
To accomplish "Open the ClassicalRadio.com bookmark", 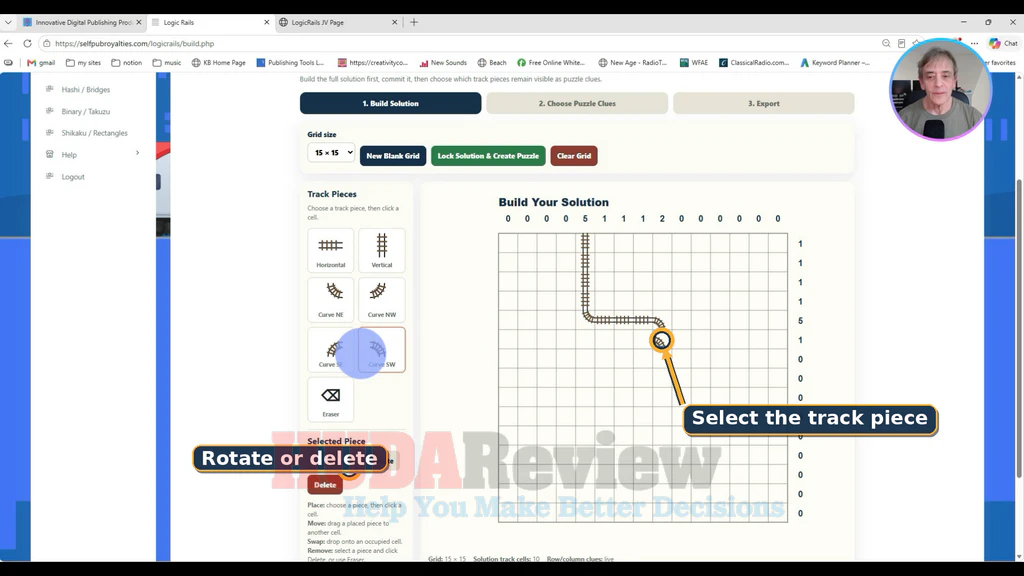I will 754,63.
